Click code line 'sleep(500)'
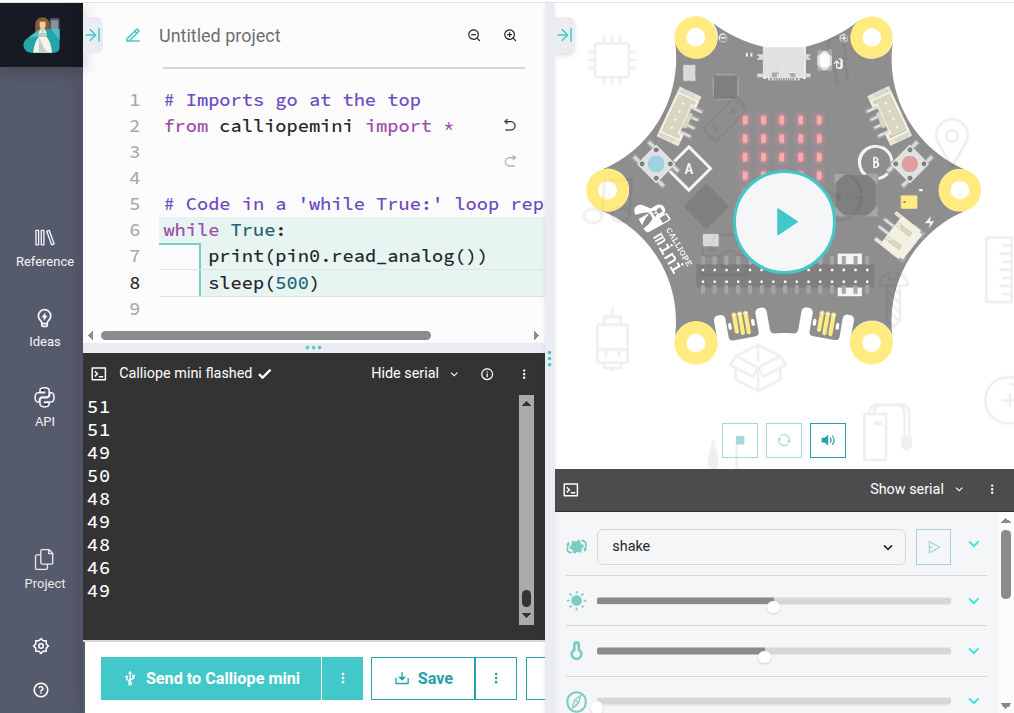The image size is (1014, 713). 263,283
